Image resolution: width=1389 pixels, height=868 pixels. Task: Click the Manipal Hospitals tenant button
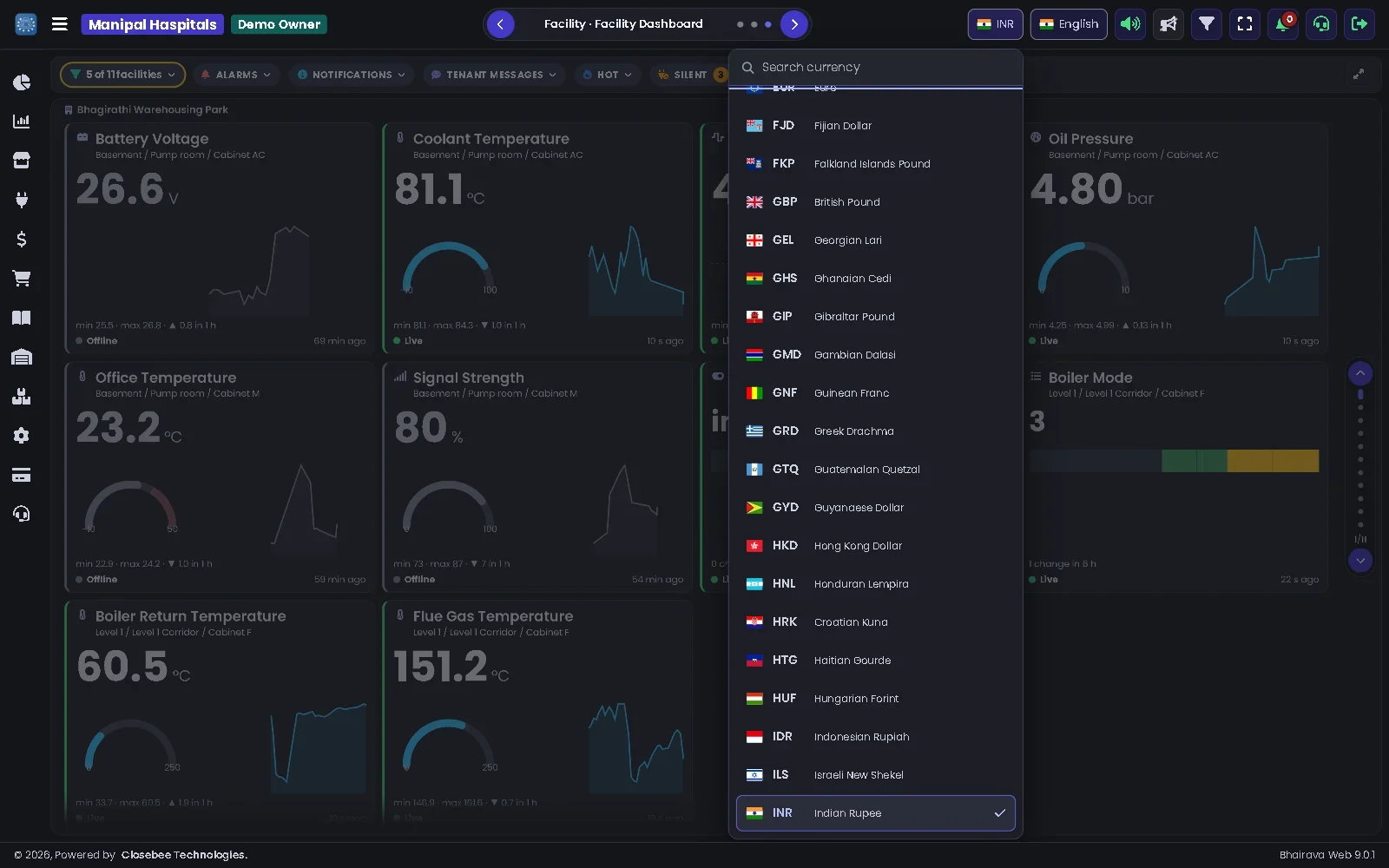coord(152,24)
